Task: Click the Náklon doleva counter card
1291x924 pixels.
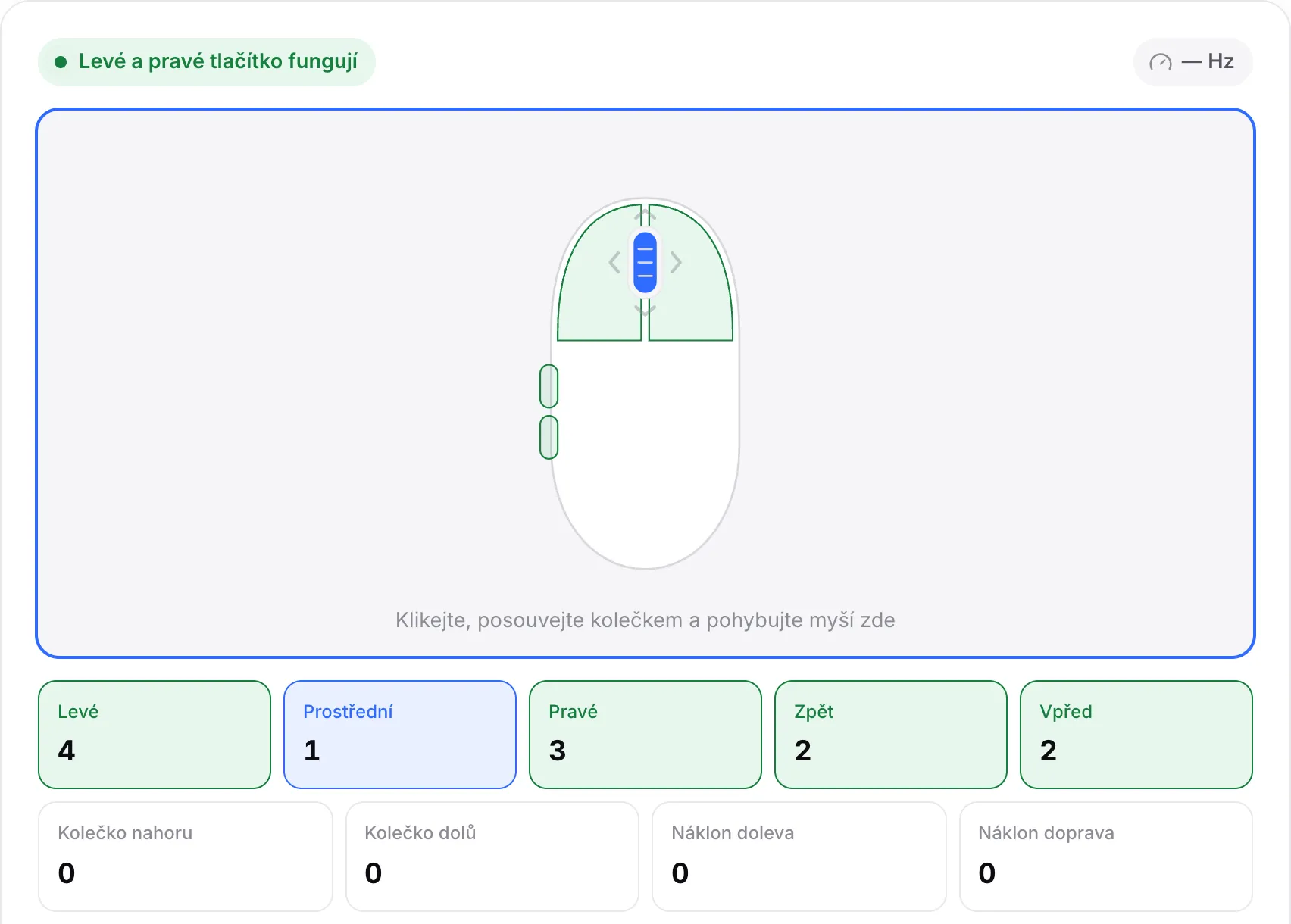Action: pos(799,857)
